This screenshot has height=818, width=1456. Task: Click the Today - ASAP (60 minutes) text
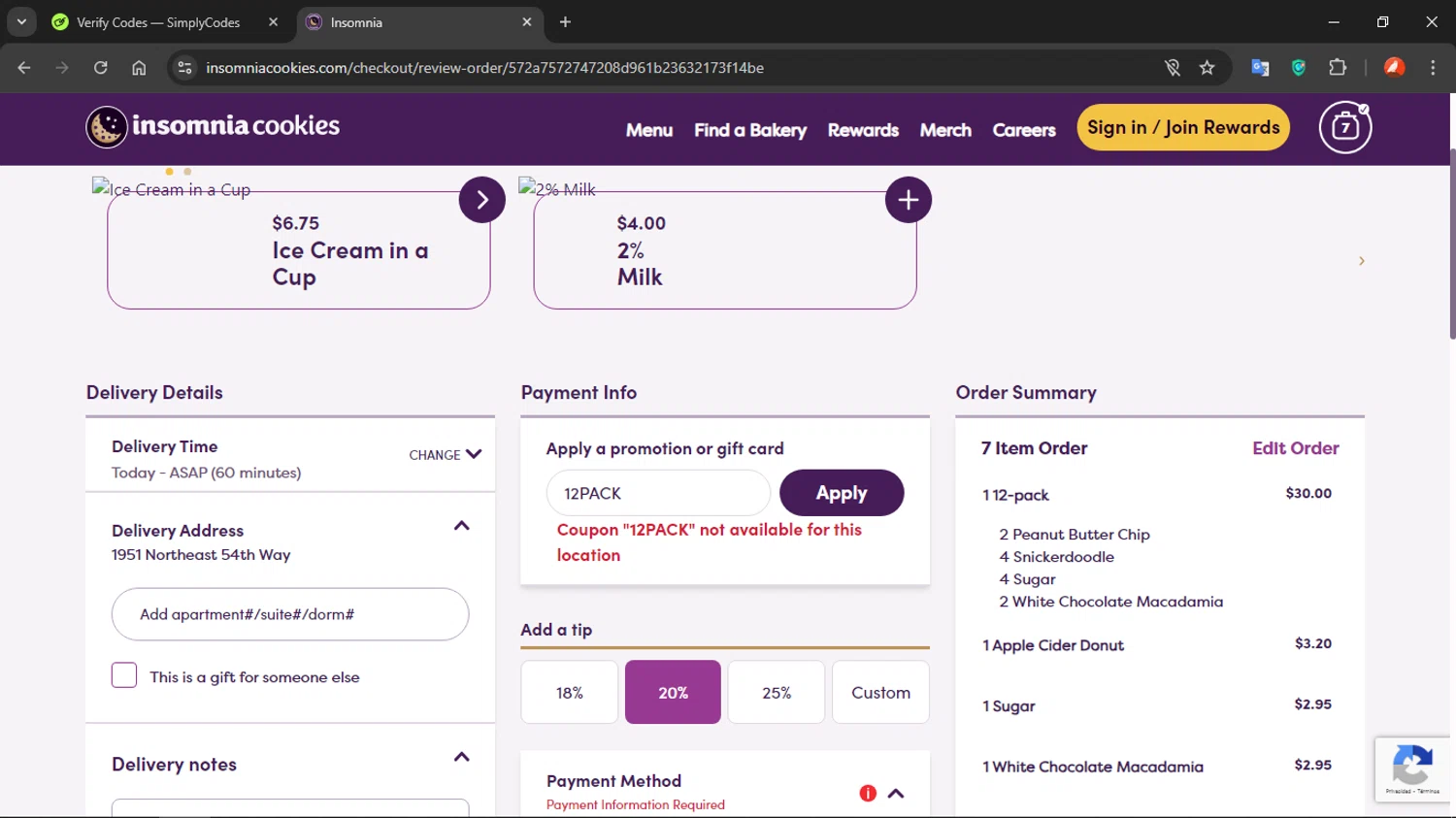[207, 473]
